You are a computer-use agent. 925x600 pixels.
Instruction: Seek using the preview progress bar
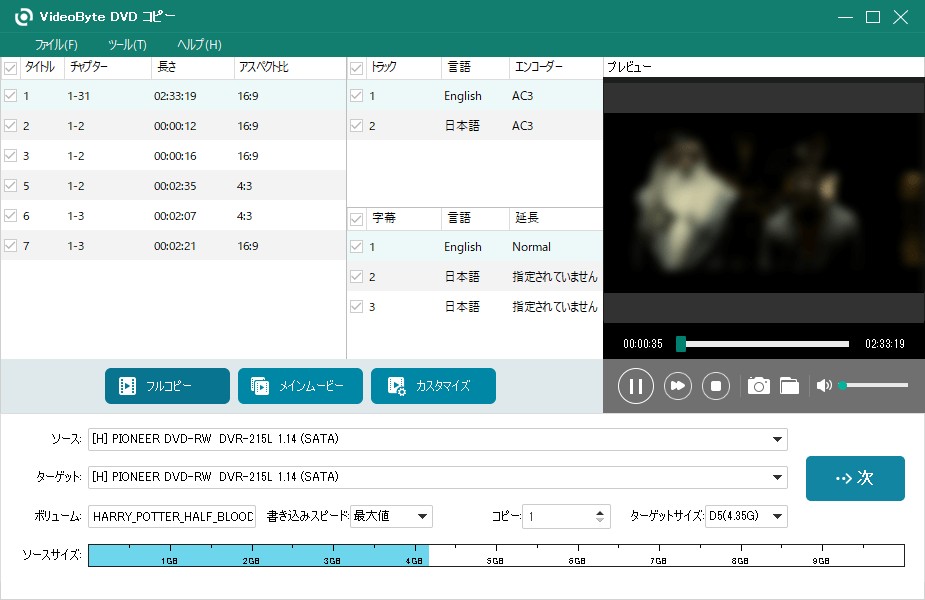tap(763, 344)
